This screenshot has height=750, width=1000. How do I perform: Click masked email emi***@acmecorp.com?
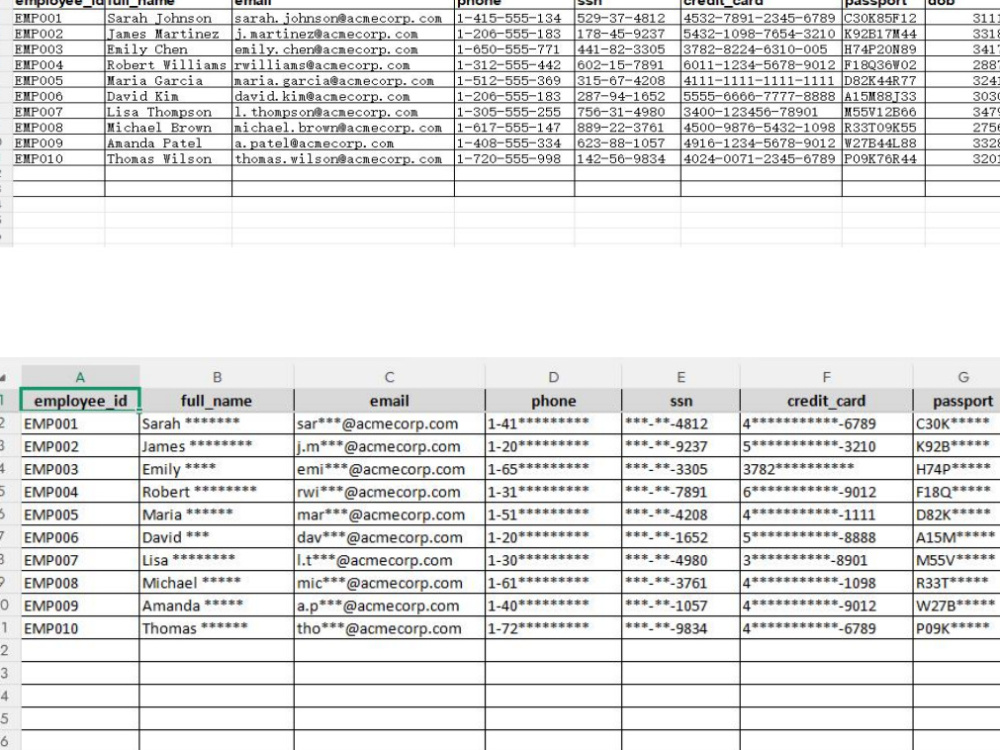pos(389,469)
